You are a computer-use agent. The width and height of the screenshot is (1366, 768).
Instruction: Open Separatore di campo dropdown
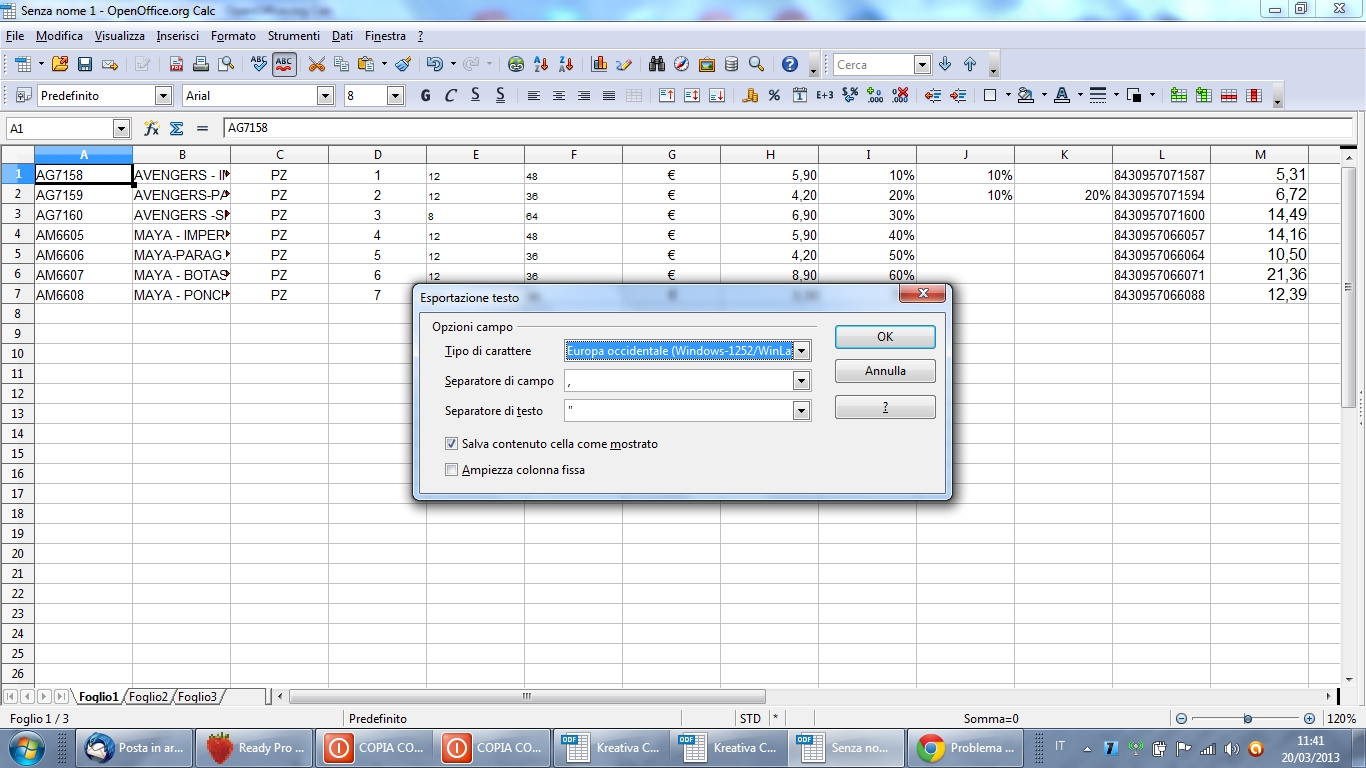[801, 381]
